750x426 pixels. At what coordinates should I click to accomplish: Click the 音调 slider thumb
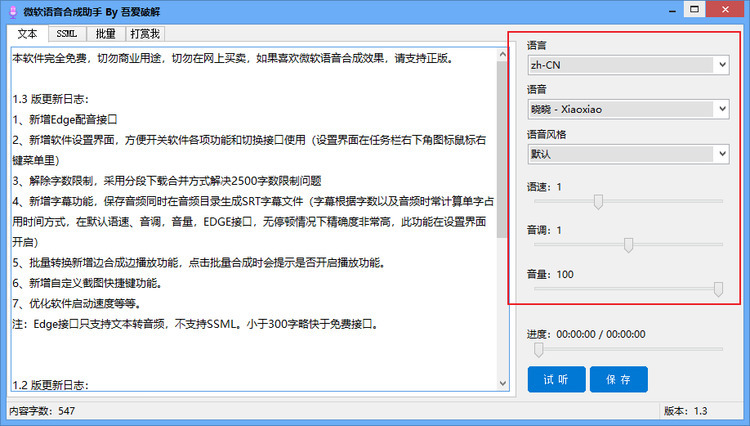629,245
